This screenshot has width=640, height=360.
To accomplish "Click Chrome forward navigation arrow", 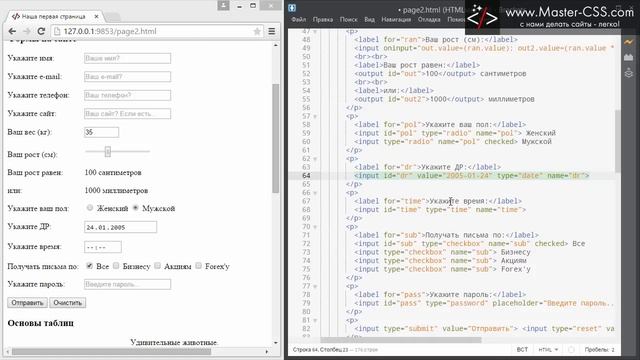I will tap(27, 31).
